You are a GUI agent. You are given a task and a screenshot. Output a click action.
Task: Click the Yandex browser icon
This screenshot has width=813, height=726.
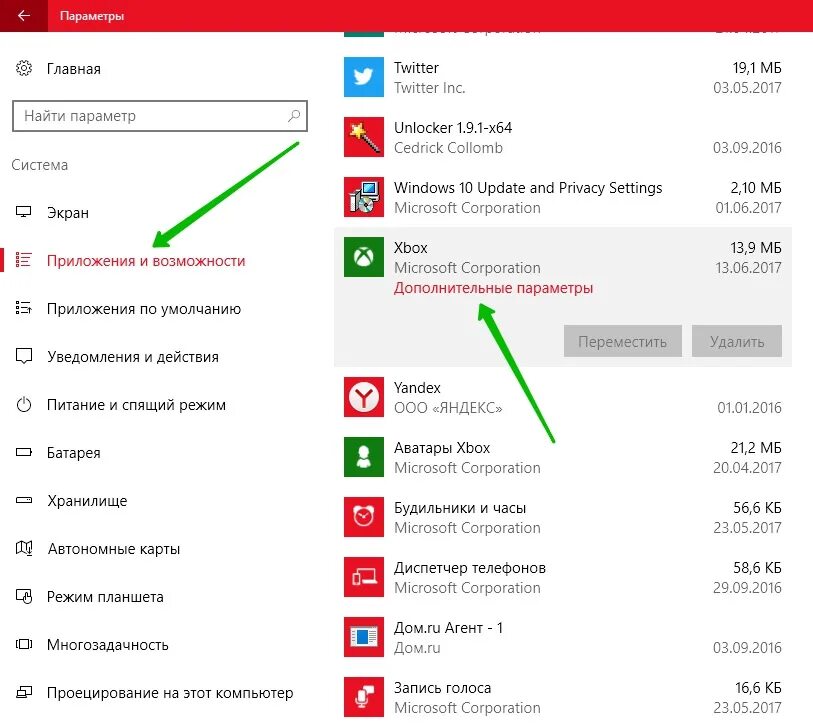(x=363, y=397)
